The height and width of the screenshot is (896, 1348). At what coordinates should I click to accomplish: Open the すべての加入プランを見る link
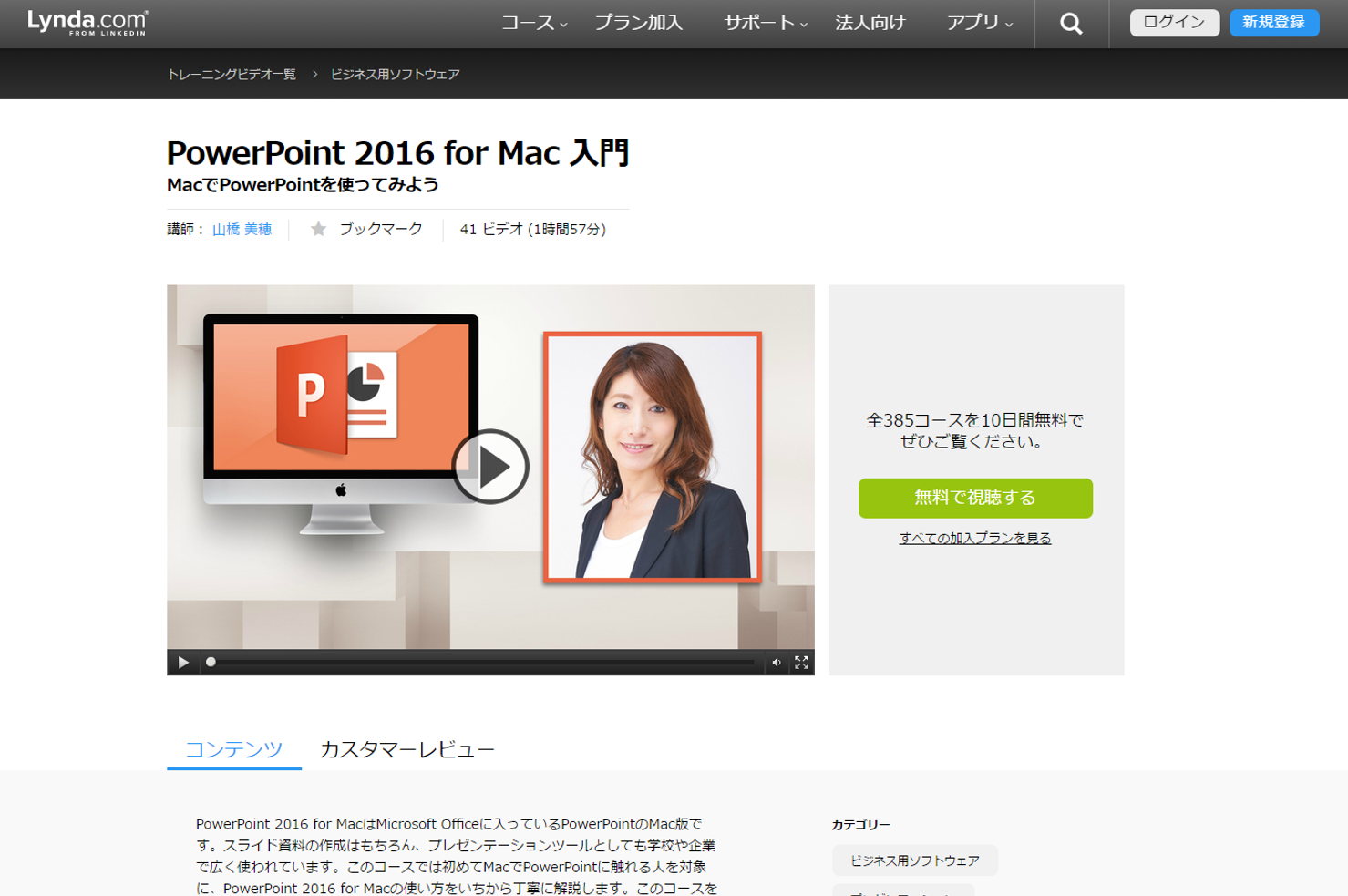click(974, 538)
